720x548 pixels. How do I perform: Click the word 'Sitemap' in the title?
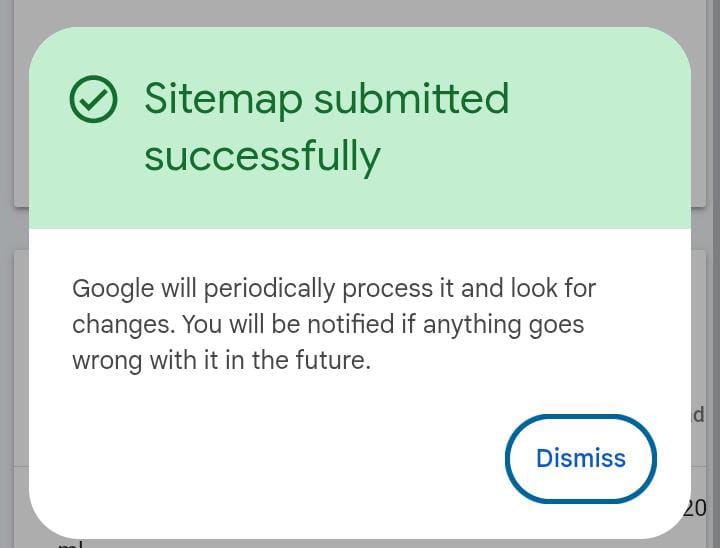[x=223, y=99]
